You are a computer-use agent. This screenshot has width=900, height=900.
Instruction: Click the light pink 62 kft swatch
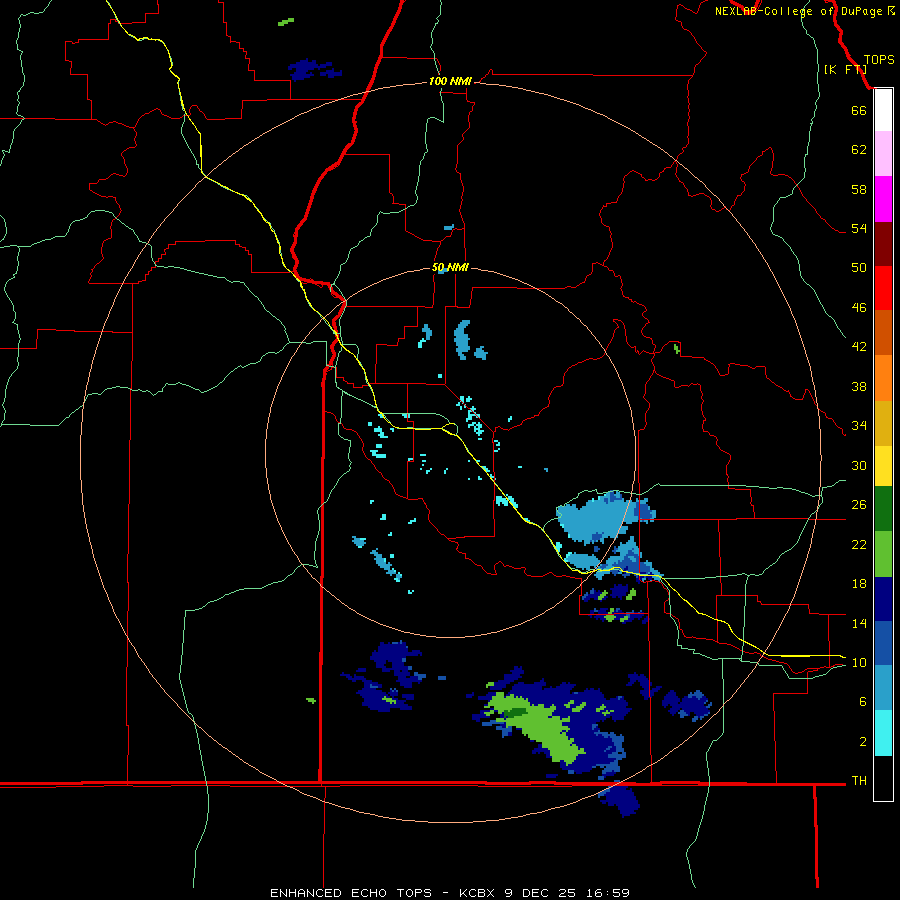[x=883, y=153]
